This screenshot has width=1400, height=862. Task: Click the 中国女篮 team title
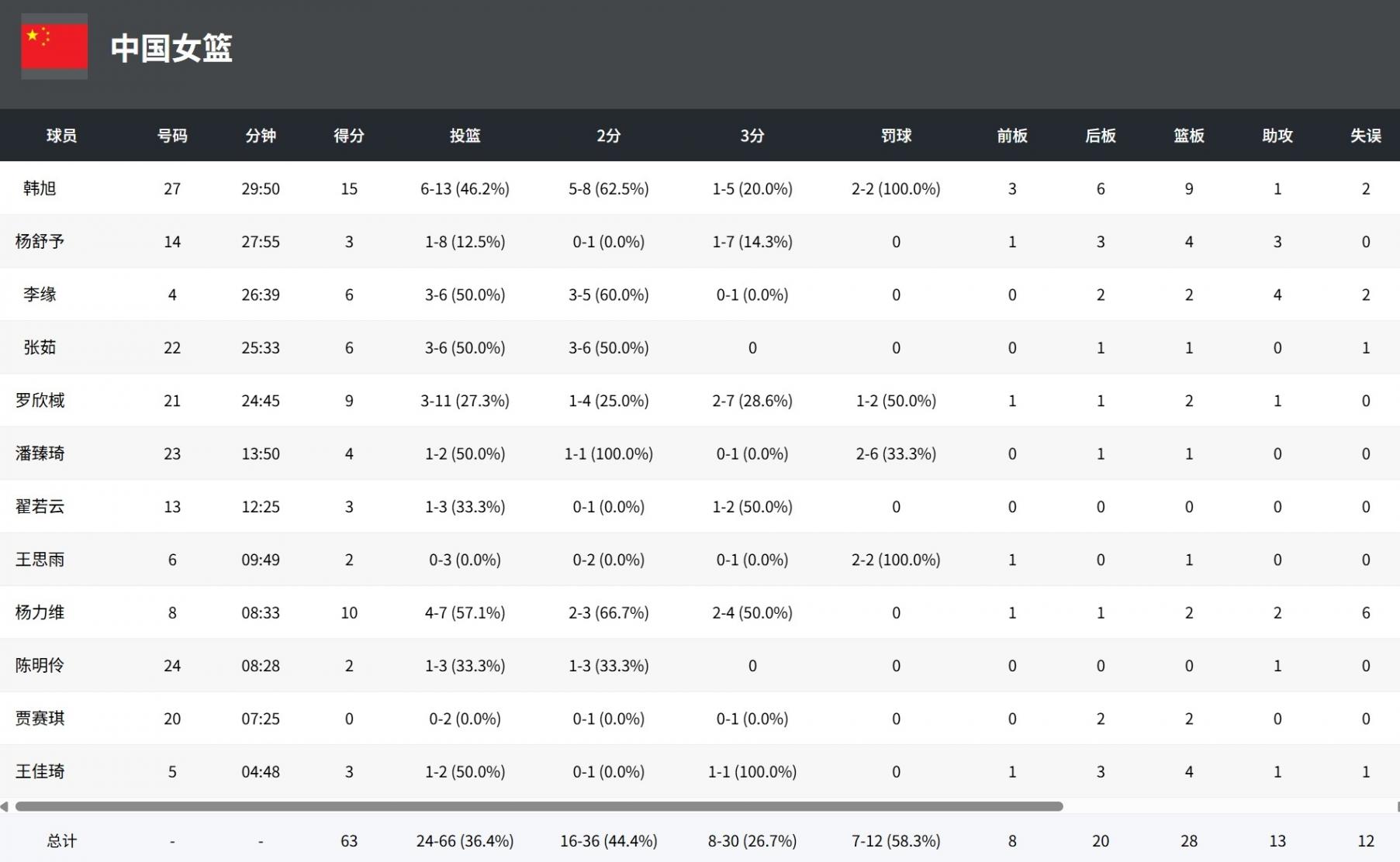(171, 48)
